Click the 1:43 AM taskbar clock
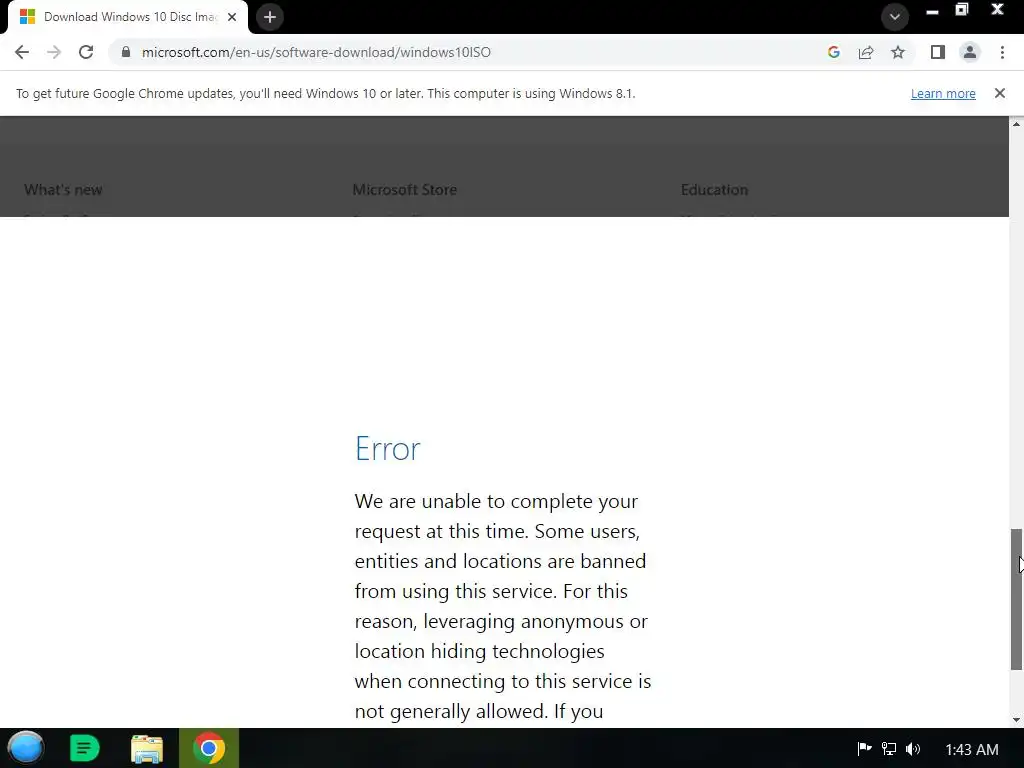1024x768 pixels. coord(972,749)
